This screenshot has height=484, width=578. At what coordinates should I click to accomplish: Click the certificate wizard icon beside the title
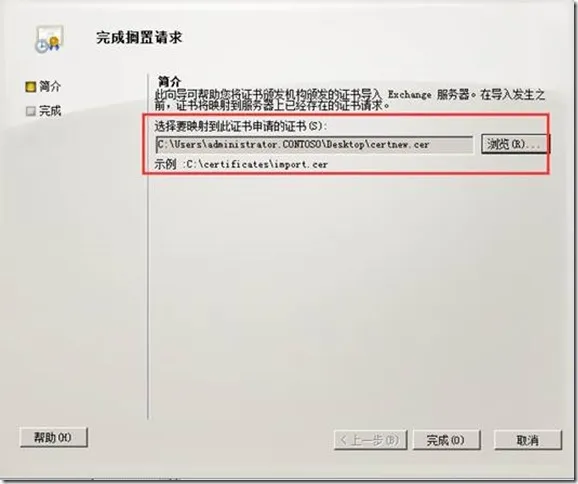click(49, 39)
